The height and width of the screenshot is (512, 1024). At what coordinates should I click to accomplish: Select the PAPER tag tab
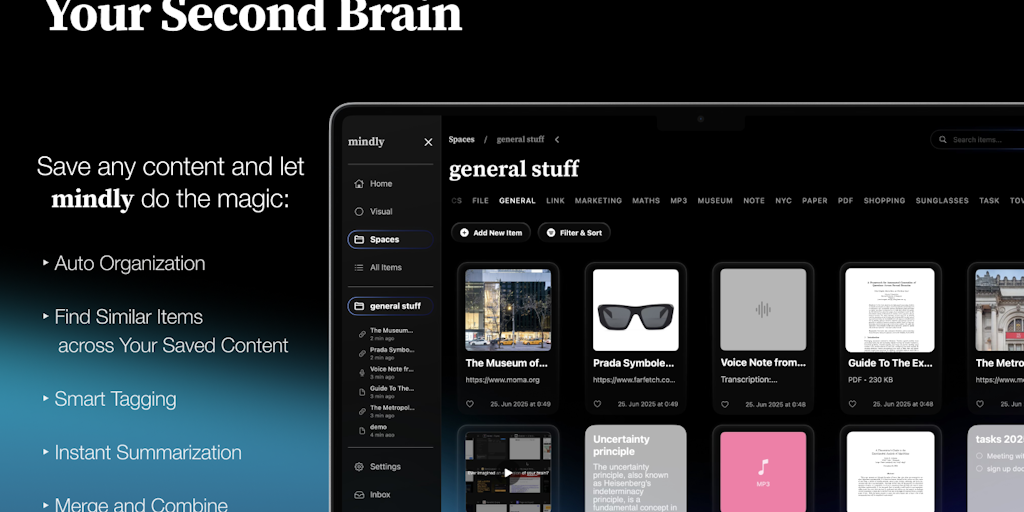click(x=815, y=201)
